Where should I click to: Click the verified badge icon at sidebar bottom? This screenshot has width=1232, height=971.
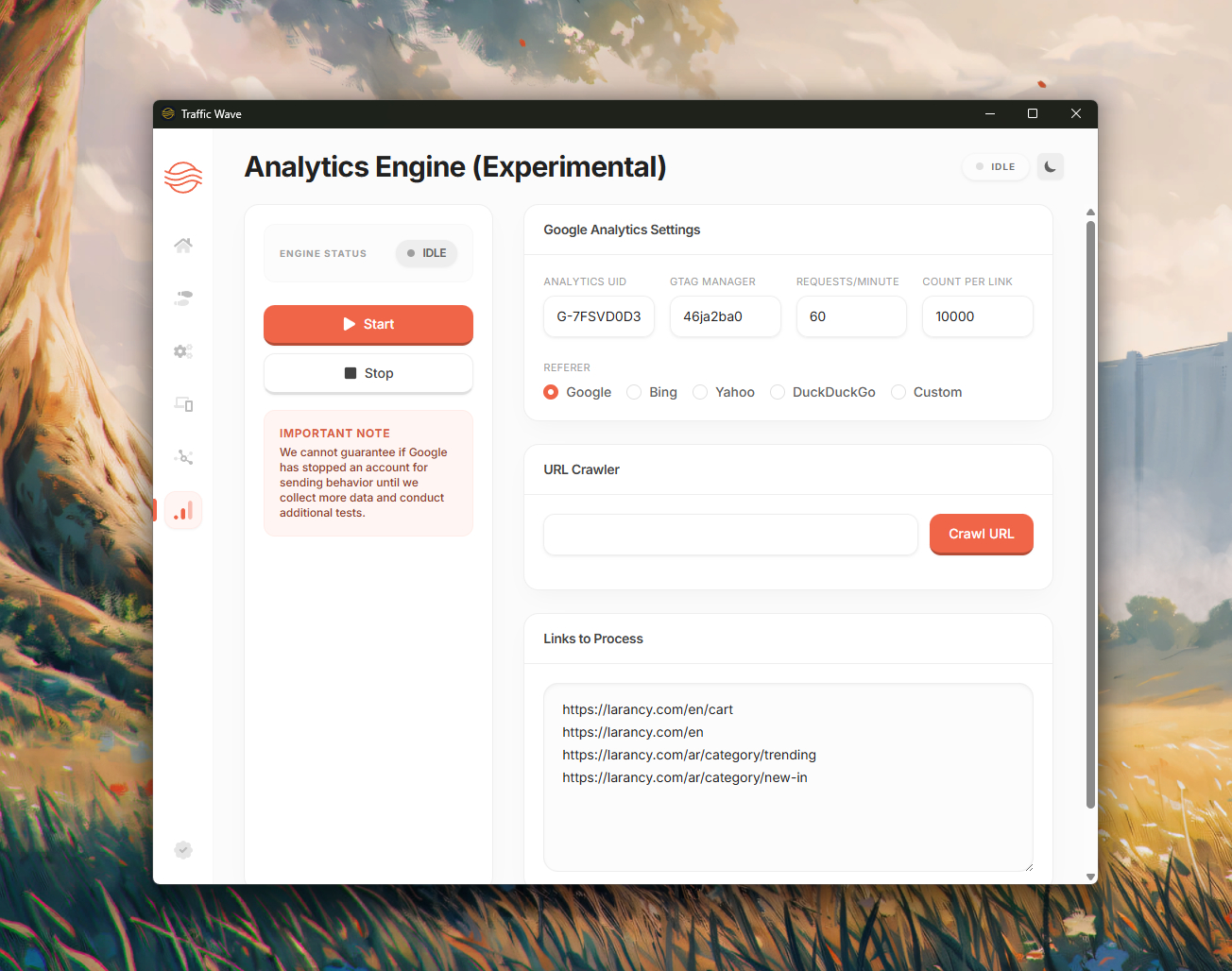click(183, 850)
